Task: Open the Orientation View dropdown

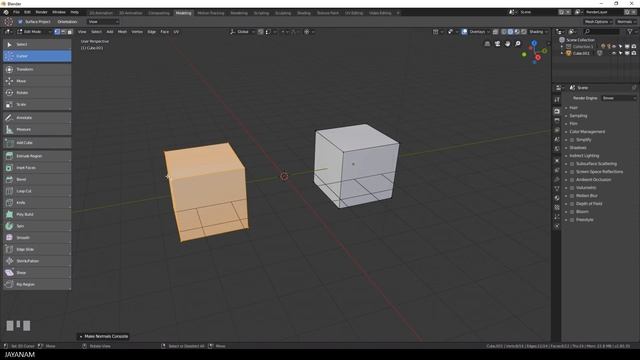Action: 103,22
